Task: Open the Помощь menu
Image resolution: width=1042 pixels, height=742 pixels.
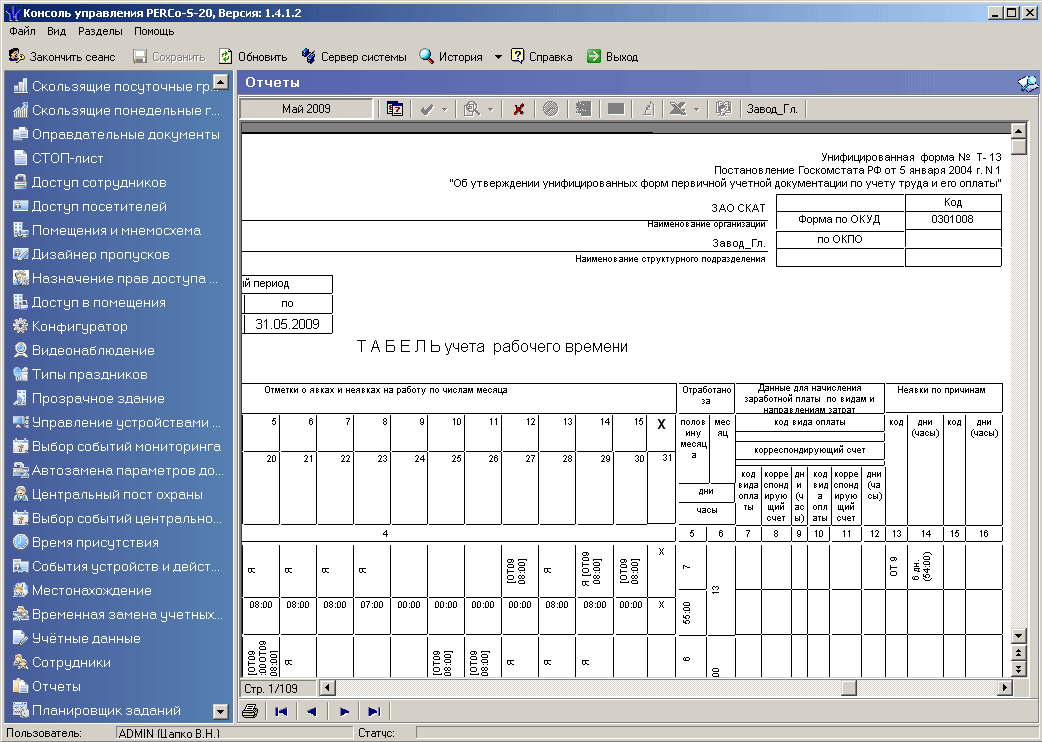Action: click(154, 31)
